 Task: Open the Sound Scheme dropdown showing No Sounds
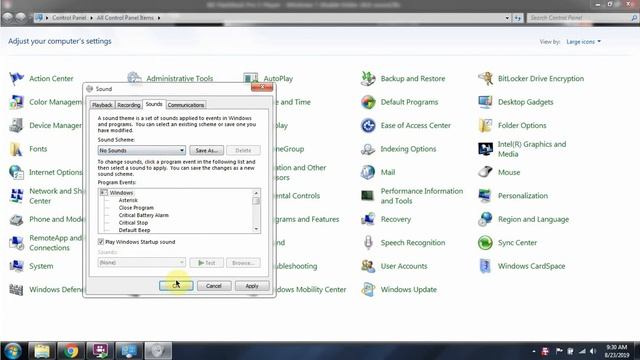142,151
